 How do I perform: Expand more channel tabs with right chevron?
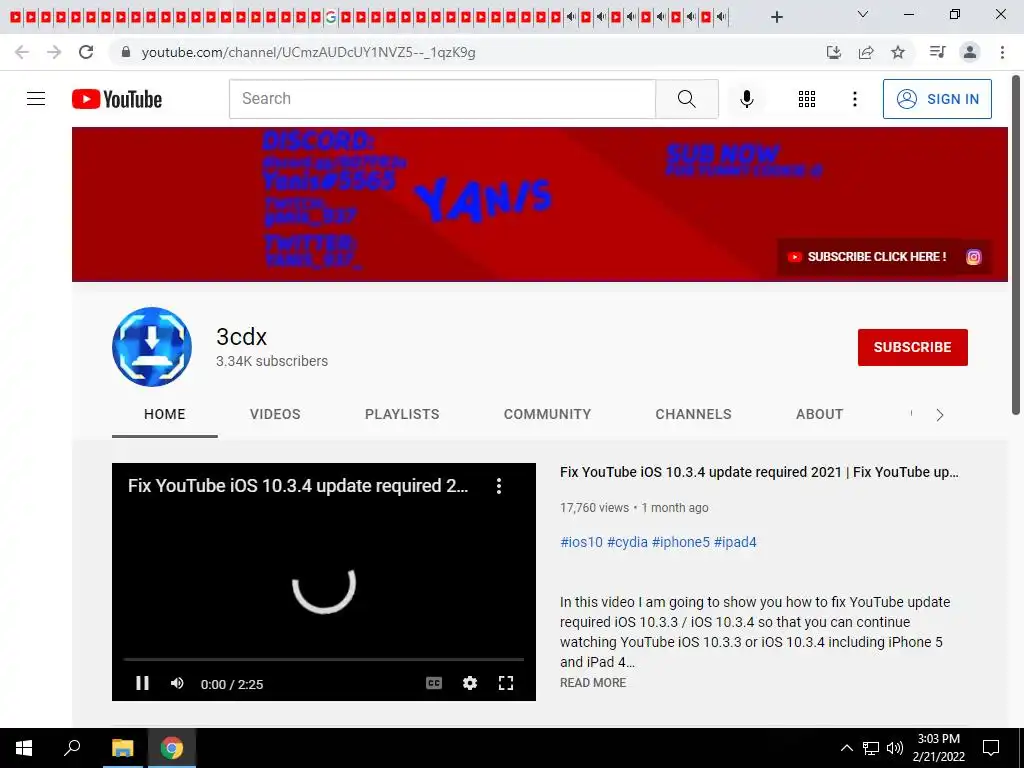coord(940,415)
